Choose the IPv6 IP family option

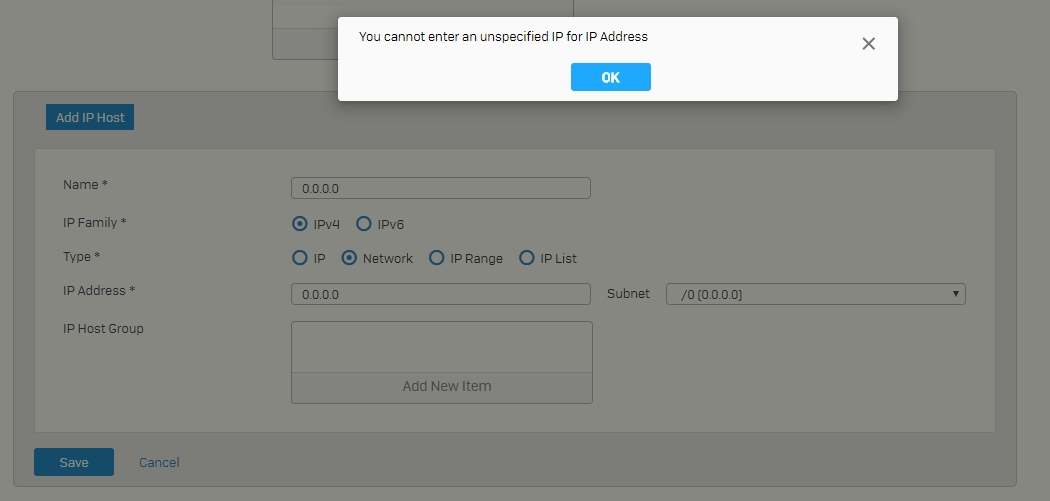tap(364, 224)
